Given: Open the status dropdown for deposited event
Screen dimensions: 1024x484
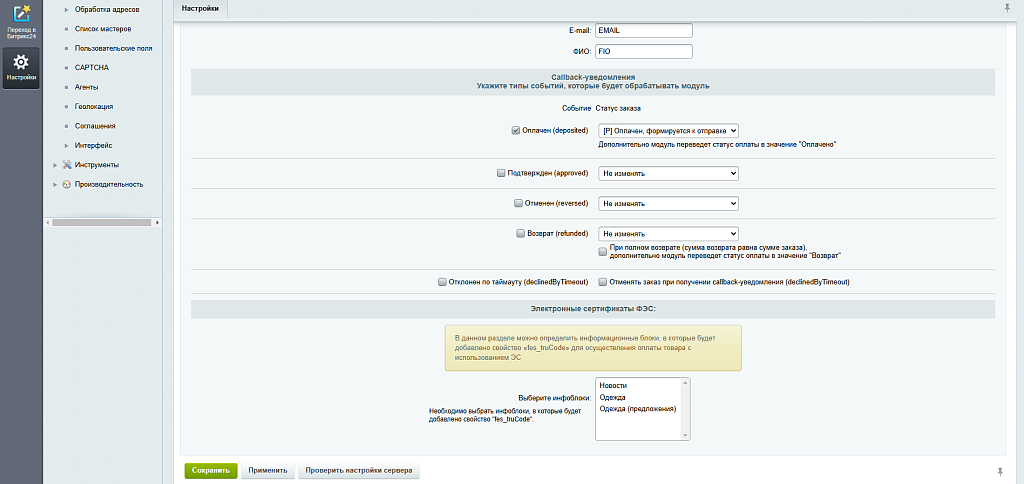Looking at the screenshot, I should coord(668,130).
